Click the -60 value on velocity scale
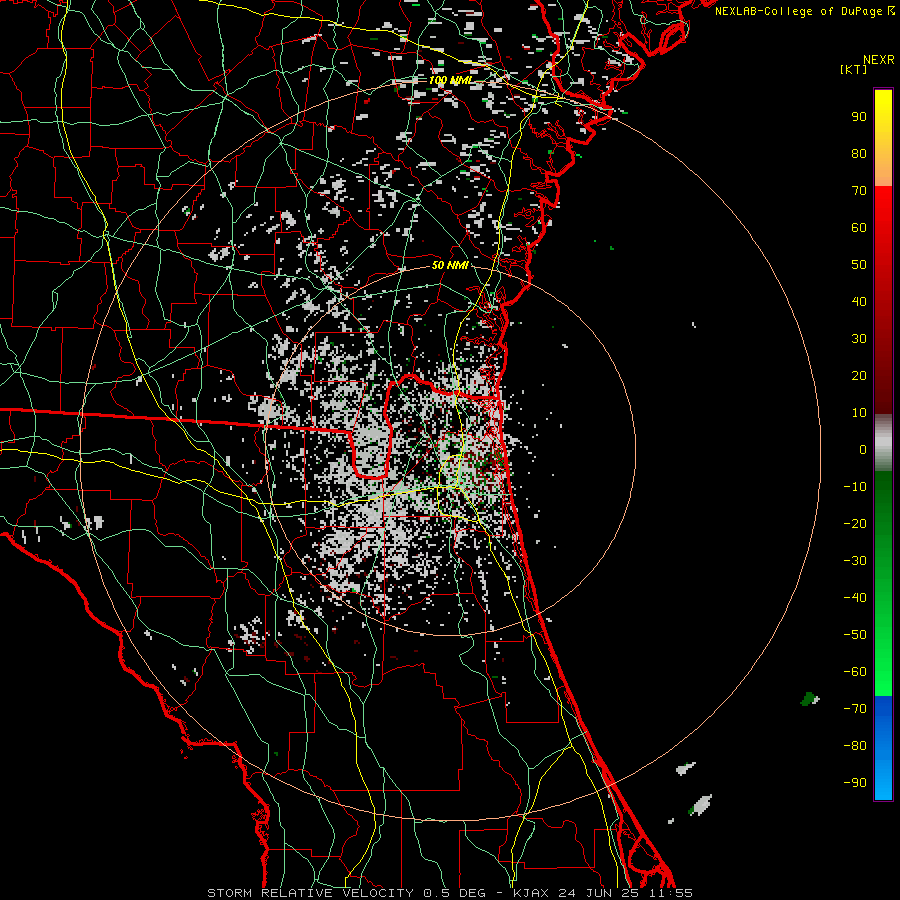The image size is (900, 900). [x=855, y=672]
